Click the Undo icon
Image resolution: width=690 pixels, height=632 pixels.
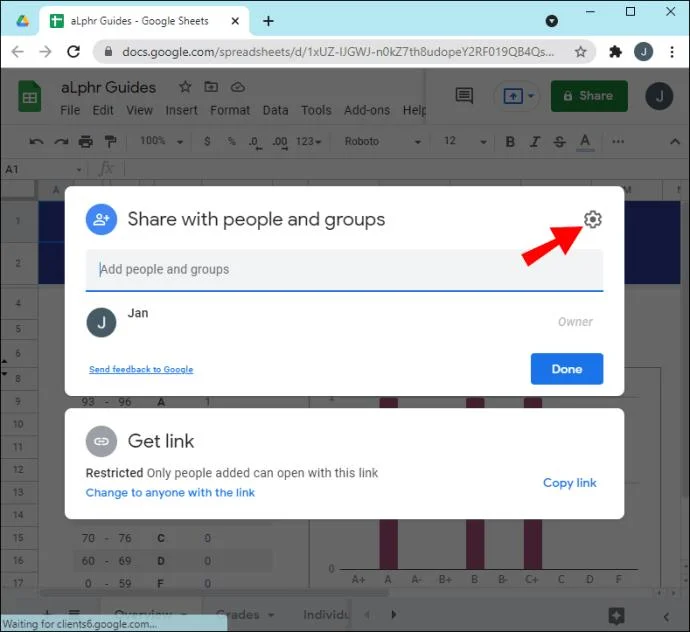[x=36, y=142]
